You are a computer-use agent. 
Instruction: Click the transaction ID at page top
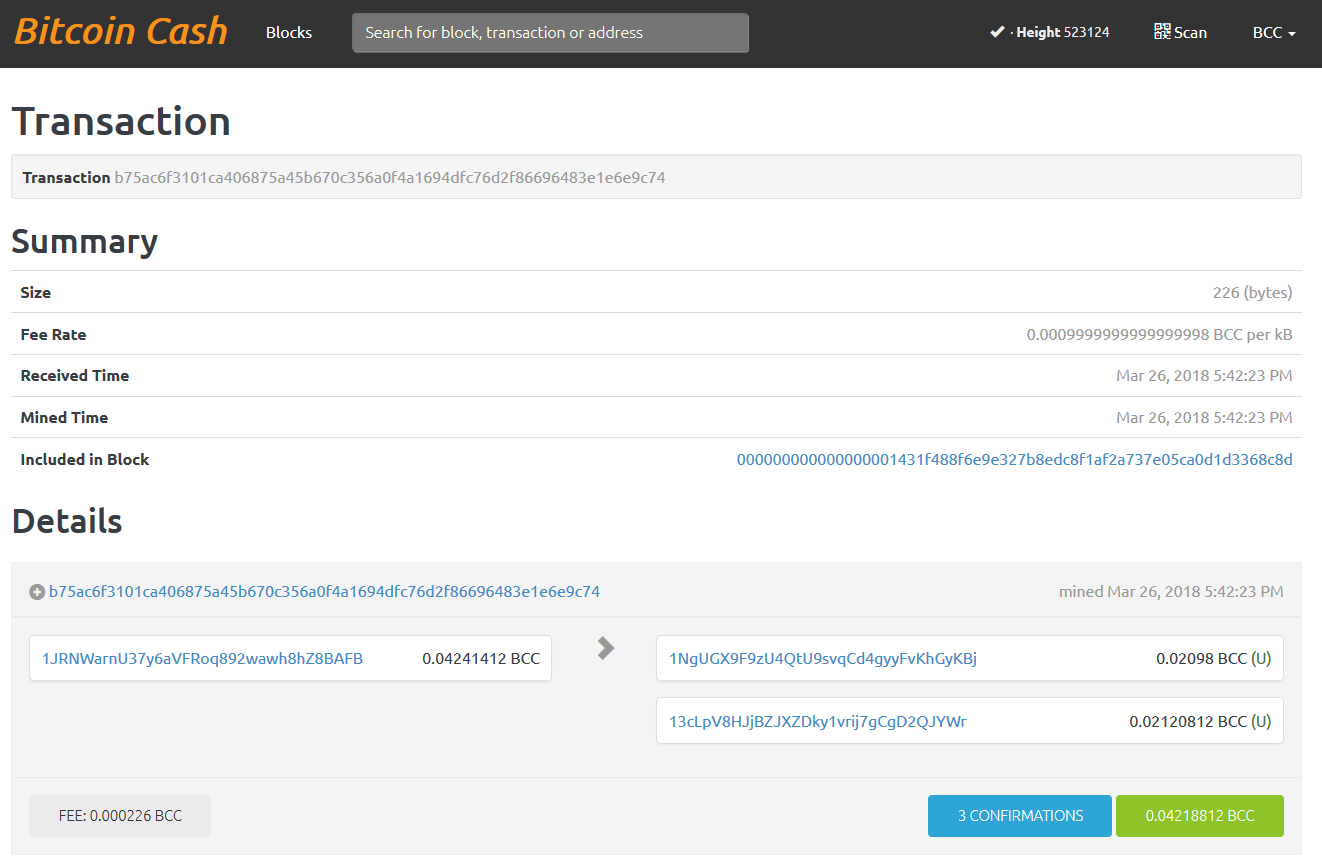coord(389,178)
